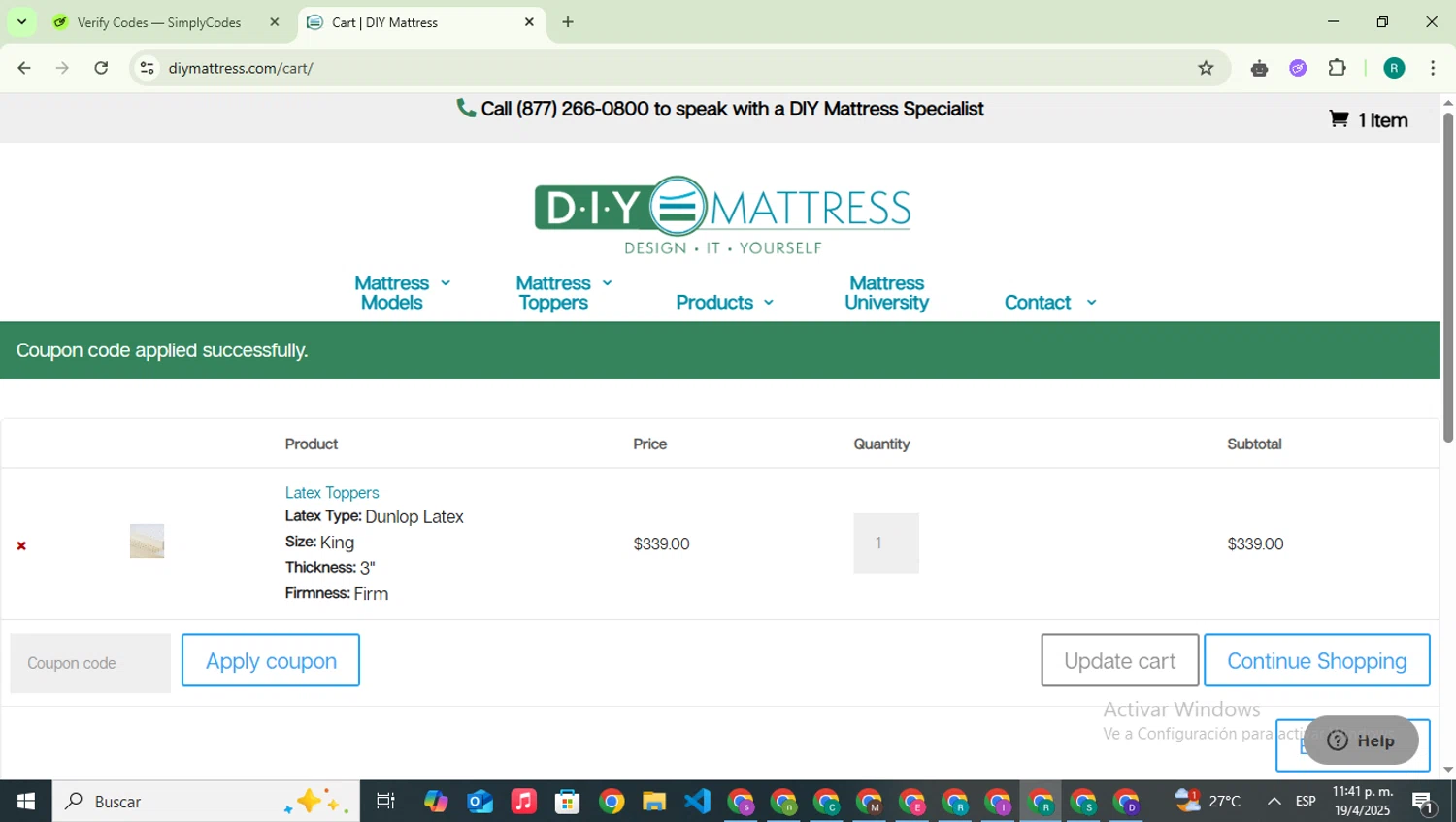Open a new browser tab
1456x822 pixels.
tap(568, 22)
